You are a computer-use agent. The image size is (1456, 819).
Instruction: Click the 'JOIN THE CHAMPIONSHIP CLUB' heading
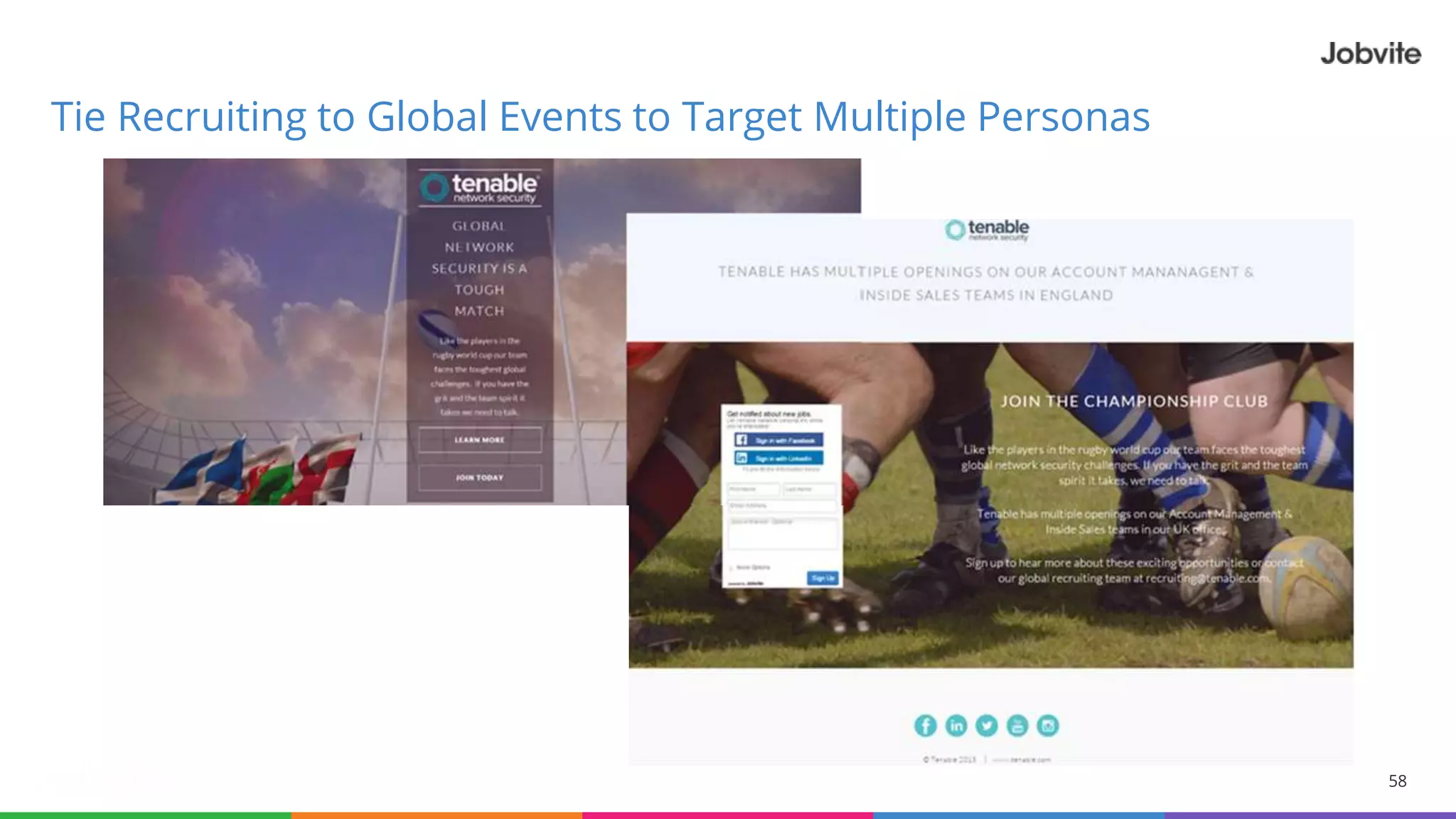(x=1134, y=402)
